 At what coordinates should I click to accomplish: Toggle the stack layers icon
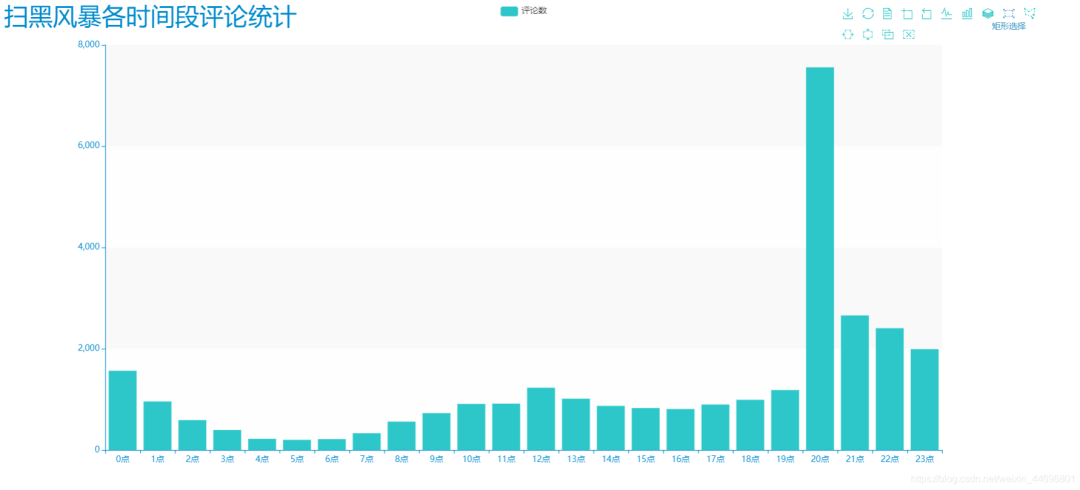pyautogui.click(x=988, y=13)
